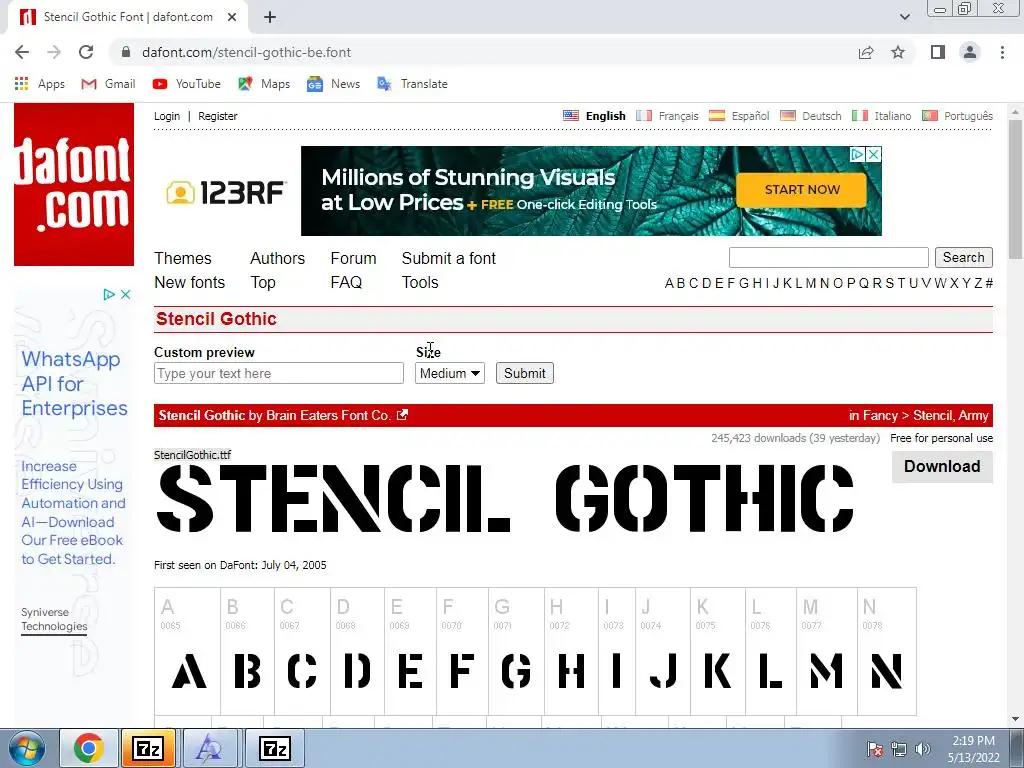Open the Windows Start menu
The image size is (1024, 768).
[27, 748]
